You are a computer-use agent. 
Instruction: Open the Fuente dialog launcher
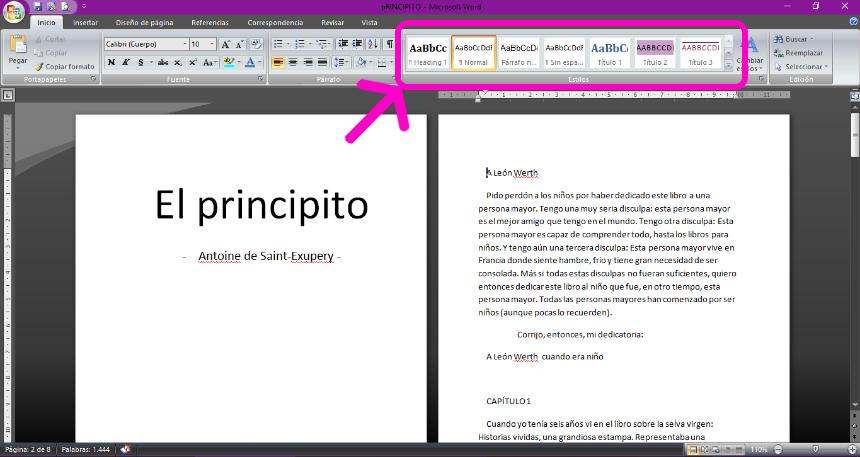pos(261,80)
